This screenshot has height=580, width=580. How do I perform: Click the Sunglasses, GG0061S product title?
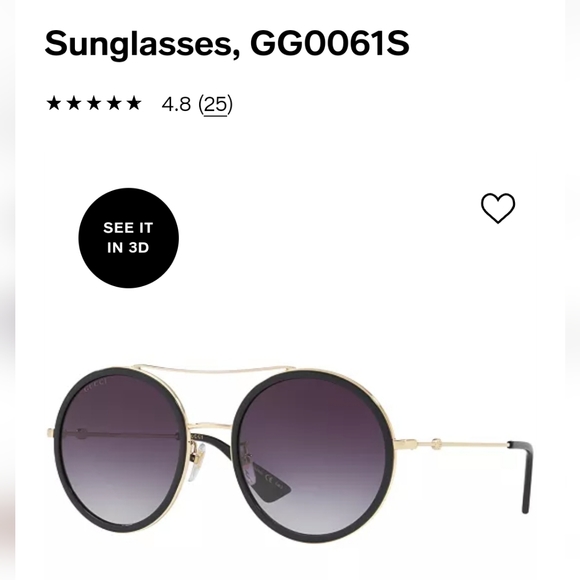point(227,43)
